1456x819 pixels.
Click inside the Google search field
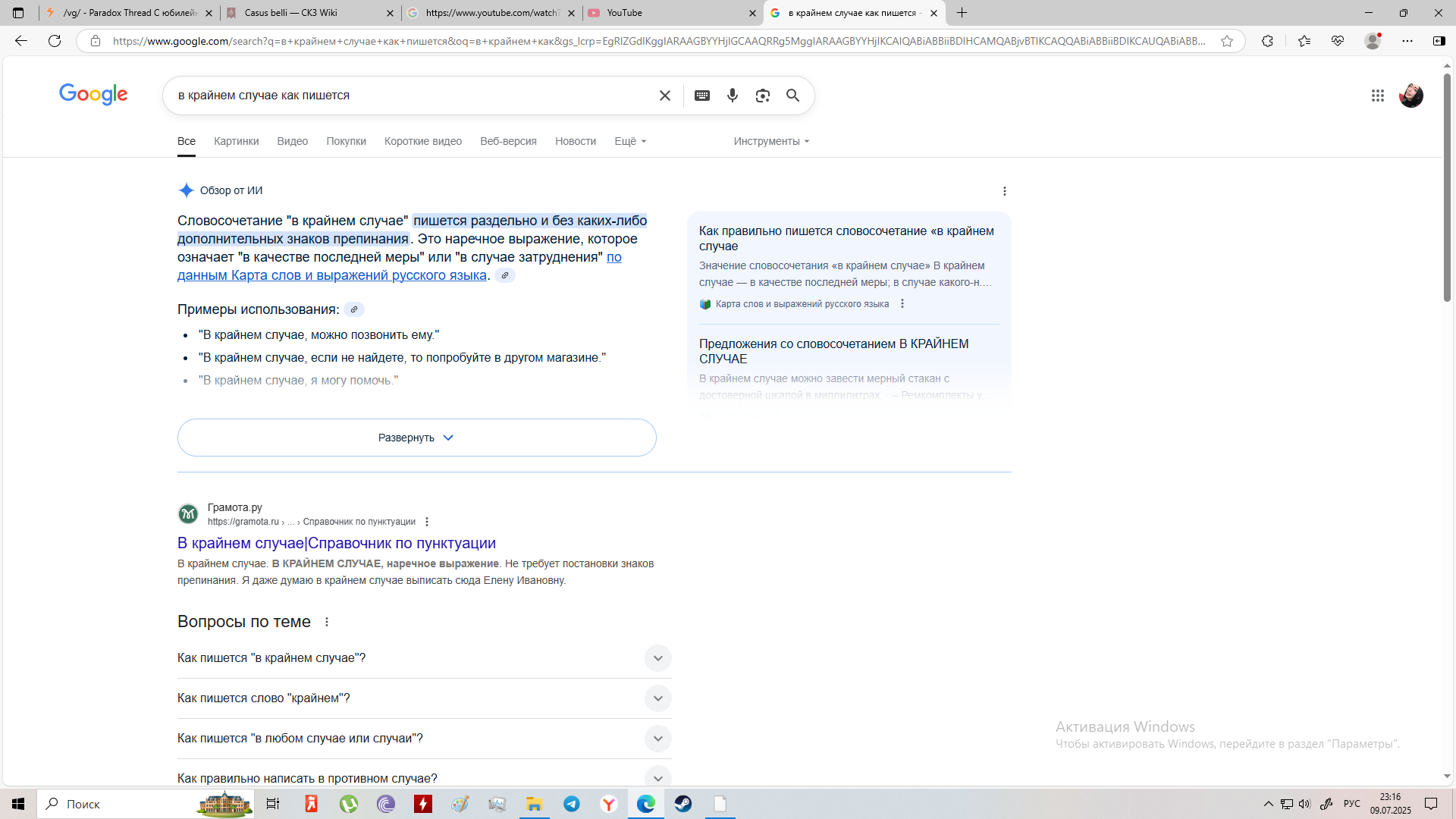click(409, 96)
